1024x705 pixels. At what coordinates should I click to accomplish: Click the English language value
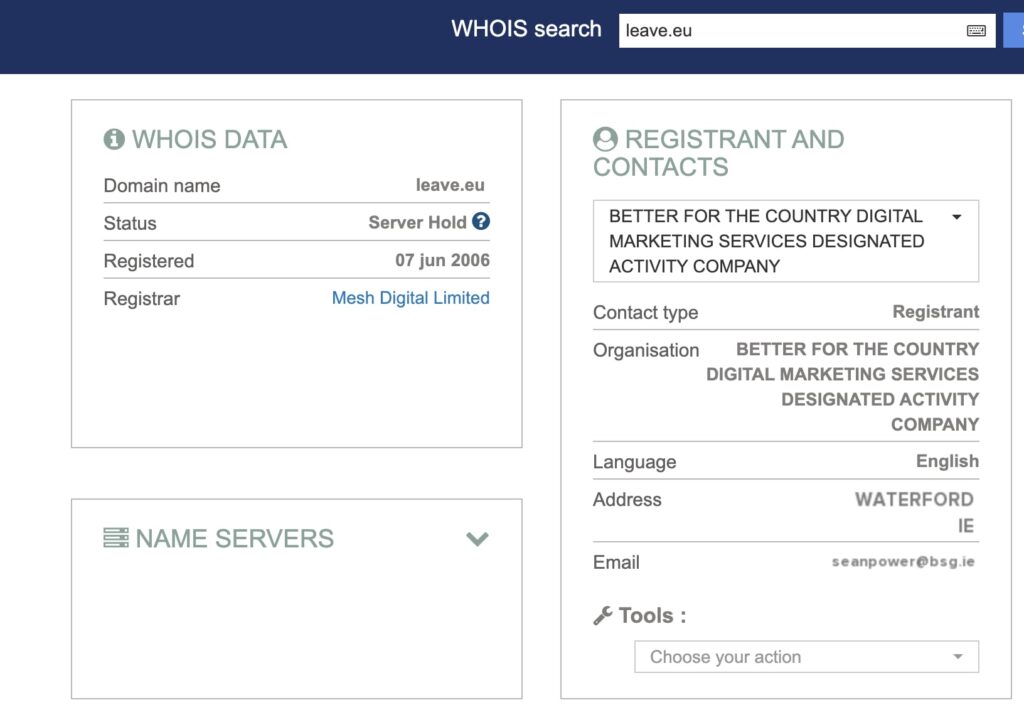point(947,461)
